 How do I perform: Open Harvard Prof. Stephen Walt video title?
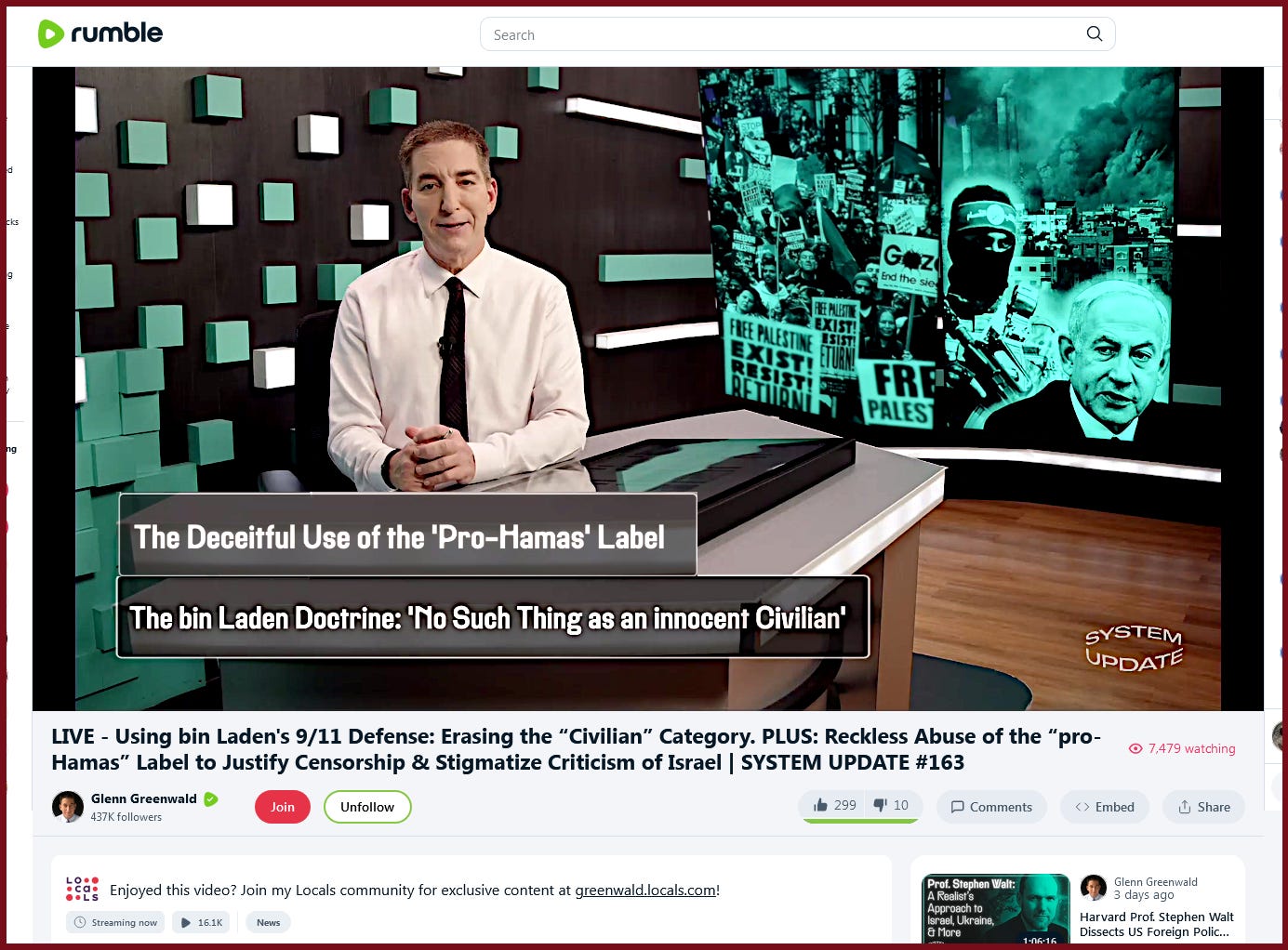[x=1156, y=924]
